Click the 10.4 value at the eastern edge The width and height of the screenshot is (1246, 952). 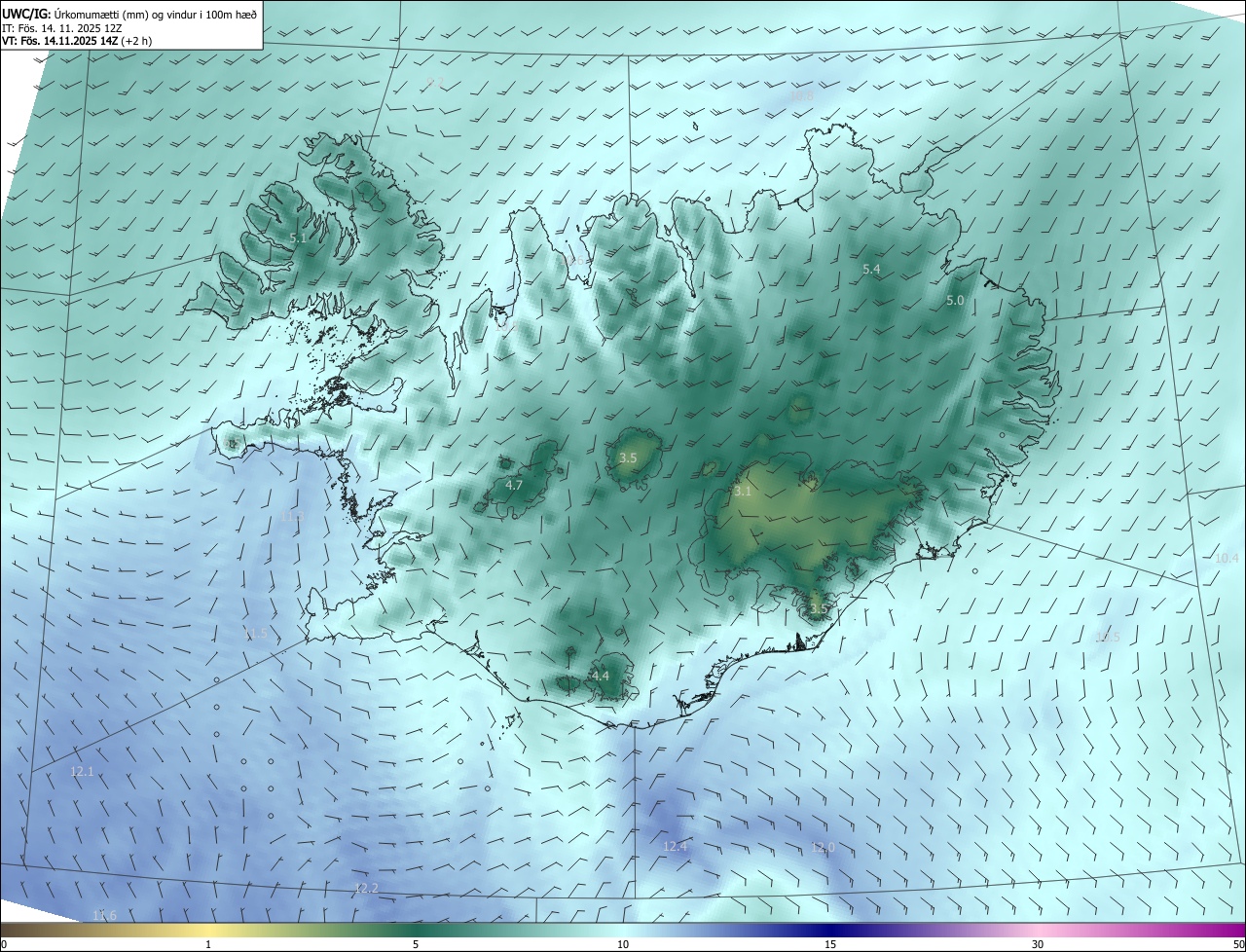coord(1227,559)
